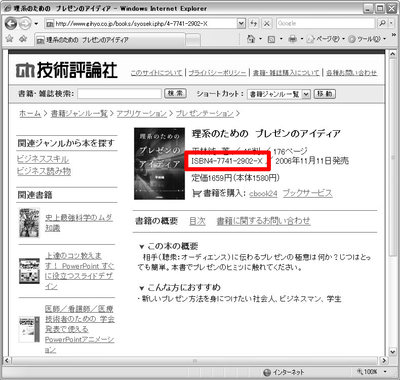This screenshot has width=400, height=380.
Task: Open 書籍ジャンル一覧 breadcrumb link
Action: click(79, 114)
